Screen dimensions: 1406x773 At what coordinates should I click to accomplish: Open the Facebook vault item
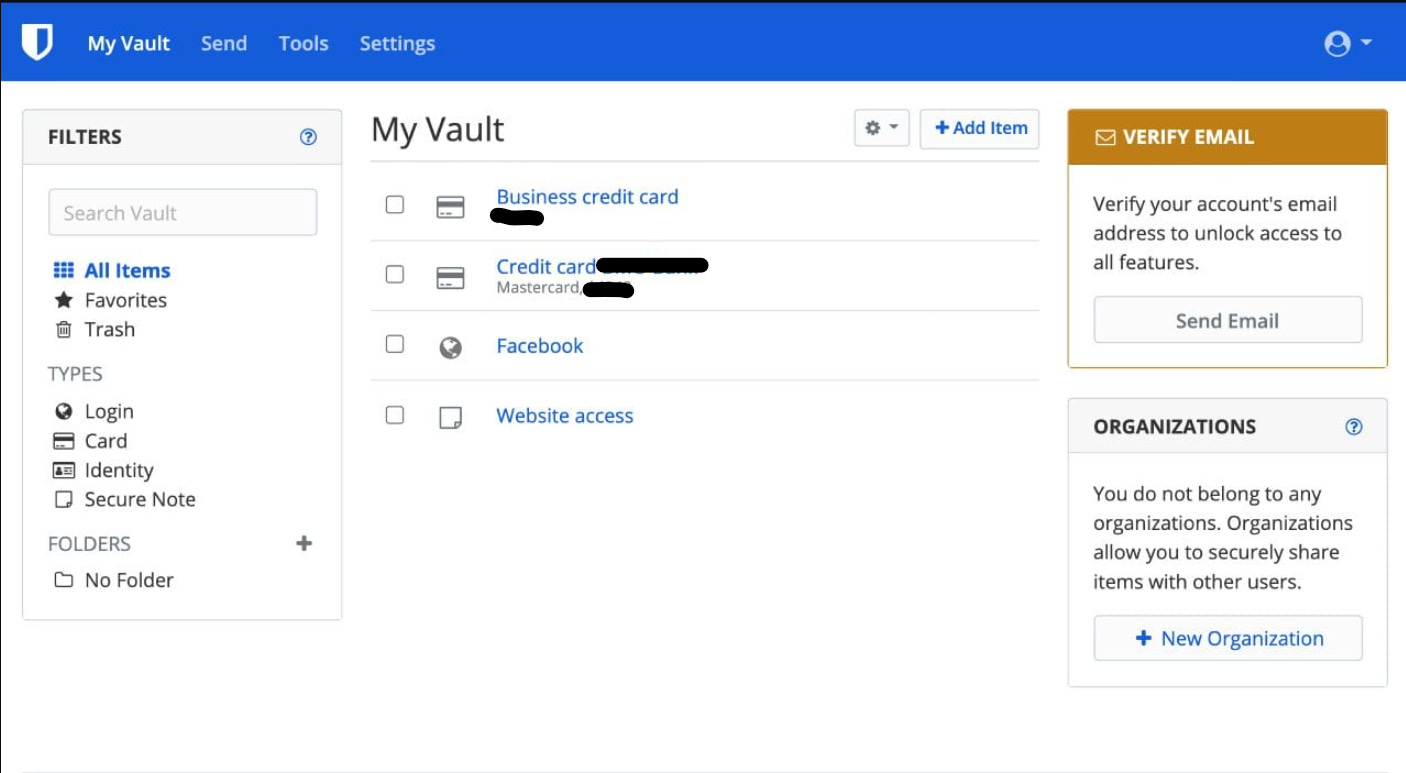[540, 345]
